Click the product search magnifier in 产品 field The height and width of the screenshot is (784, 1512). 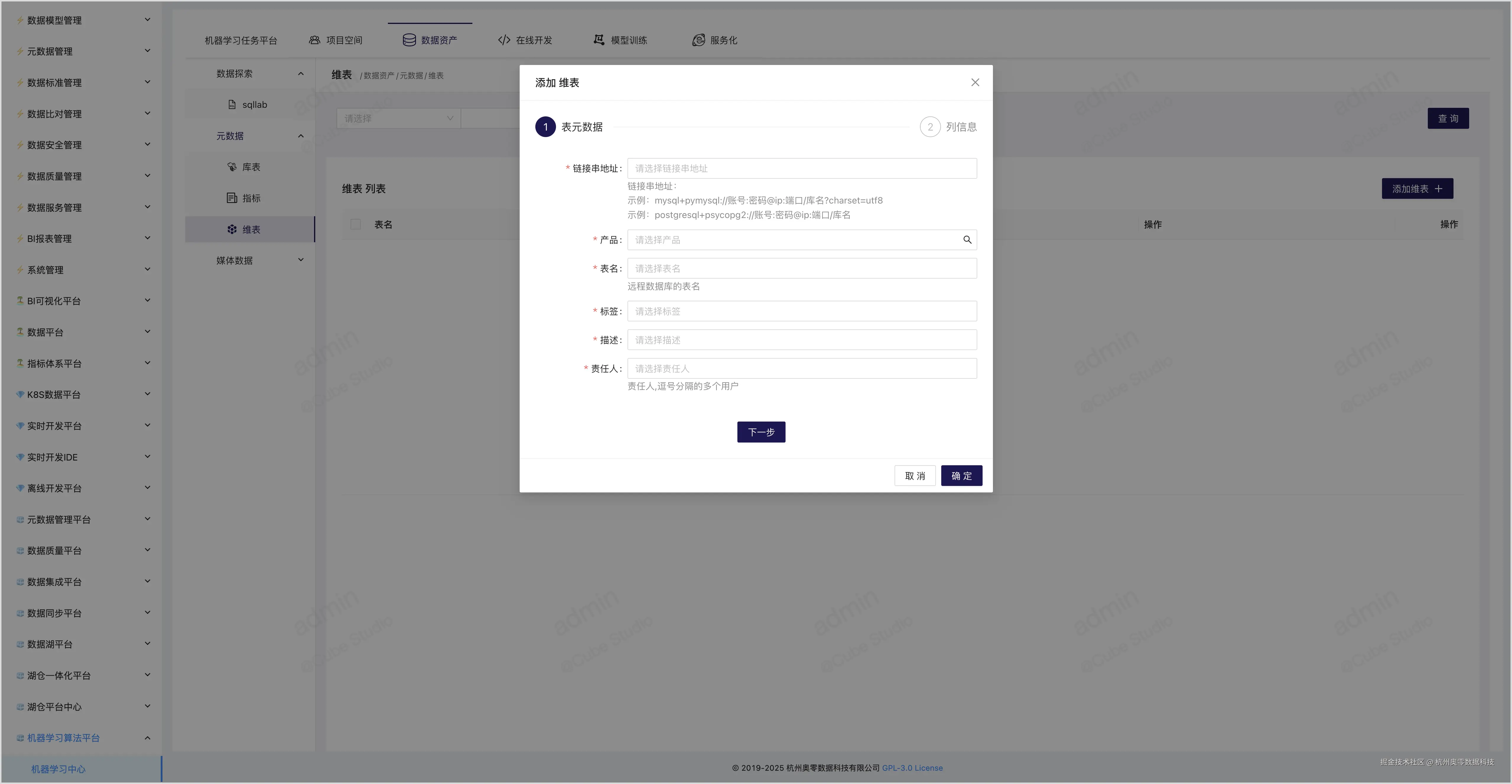point(967,240)
